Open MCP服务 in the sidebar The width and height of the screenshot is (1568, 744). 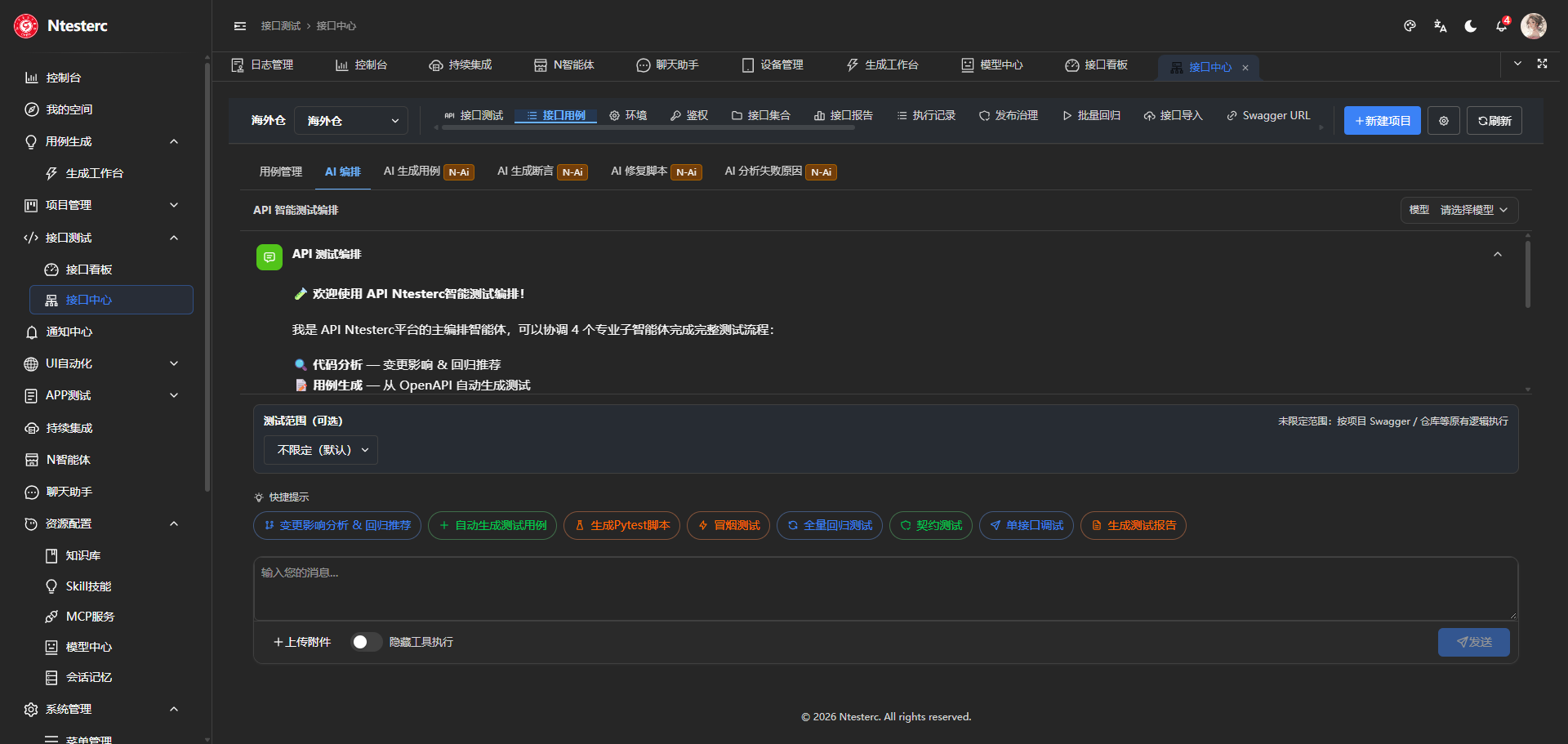[90, 617]
